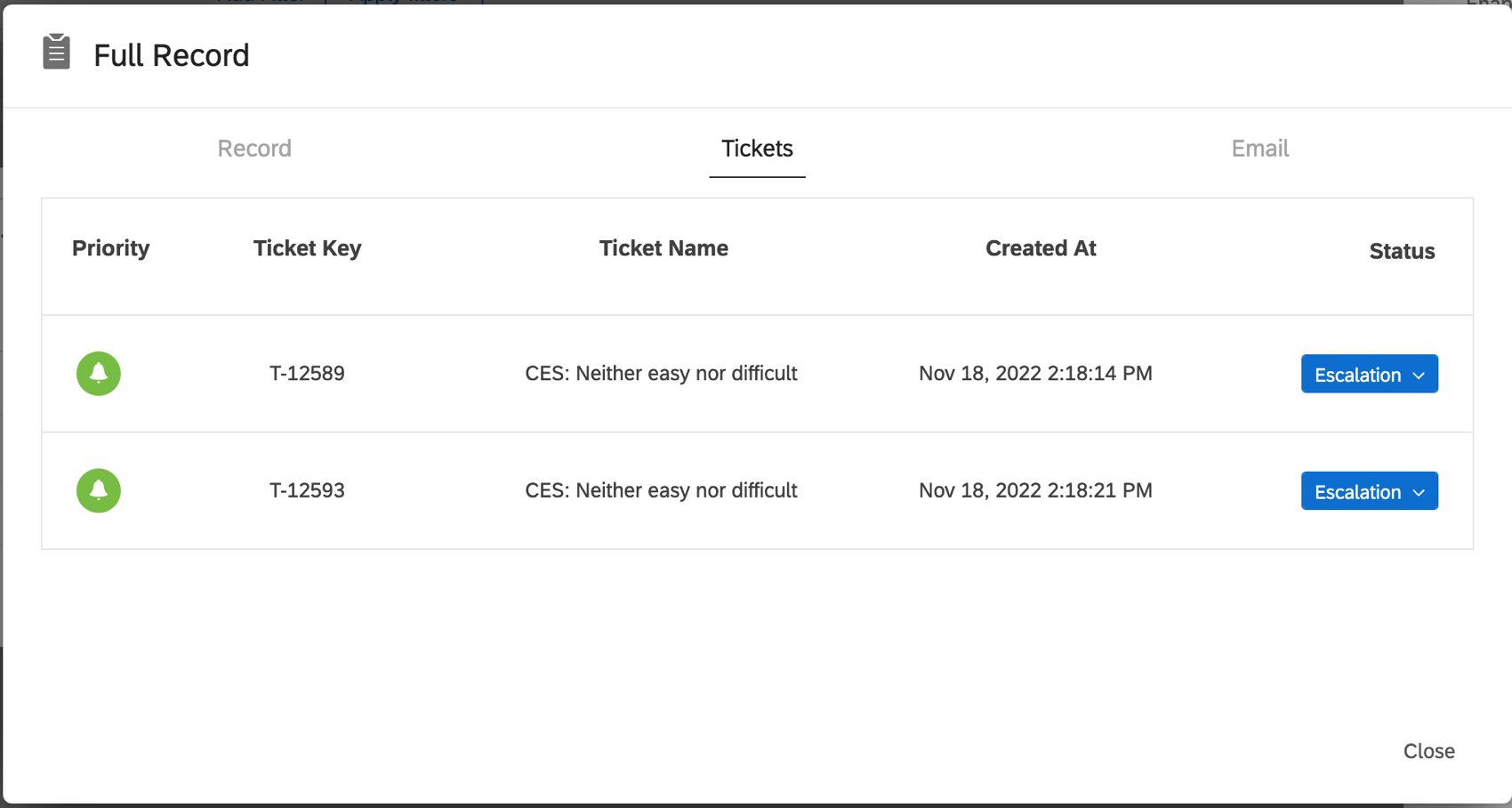Screen dimensions: 1512x808
Task: Select the green priority bell for T-12593
Action: 98,490
